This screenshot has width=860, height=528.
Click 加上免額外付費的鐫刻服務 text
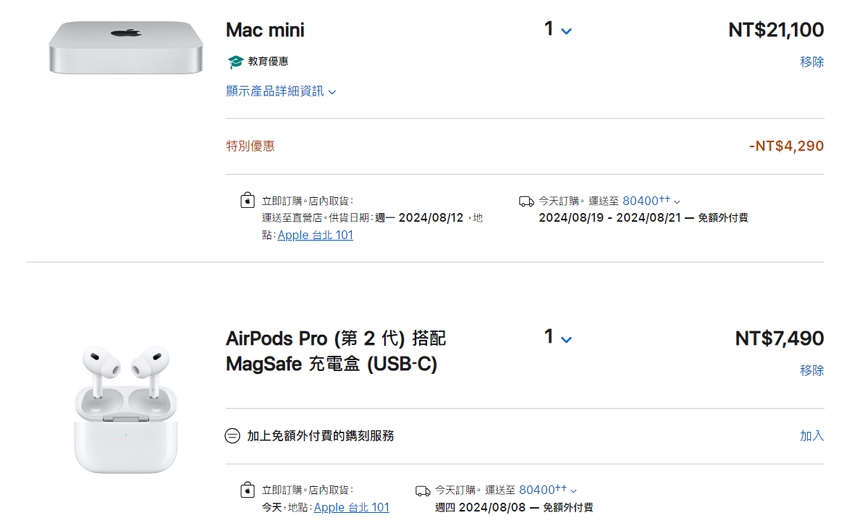tap(320, 436)
